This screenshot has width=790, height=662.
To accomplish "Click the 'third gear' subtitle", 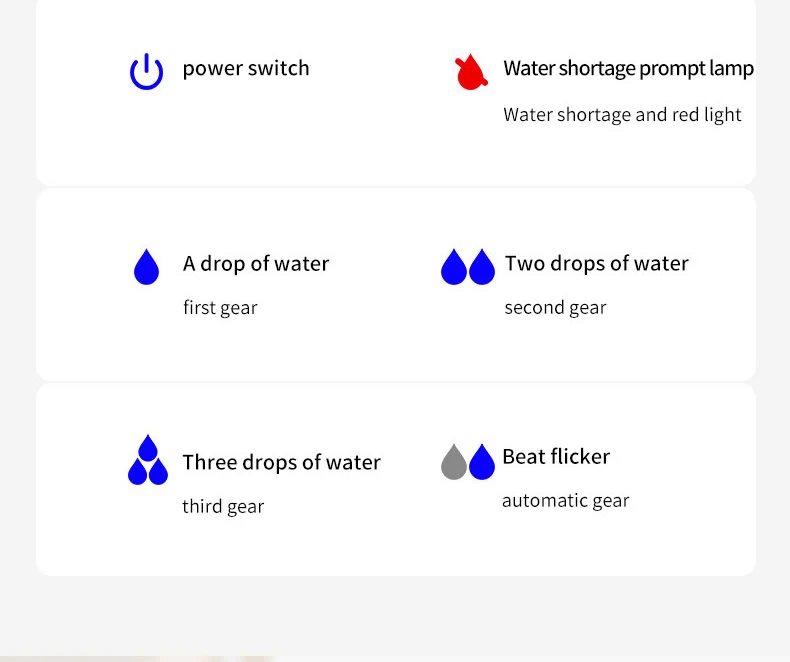I will 223,506.
